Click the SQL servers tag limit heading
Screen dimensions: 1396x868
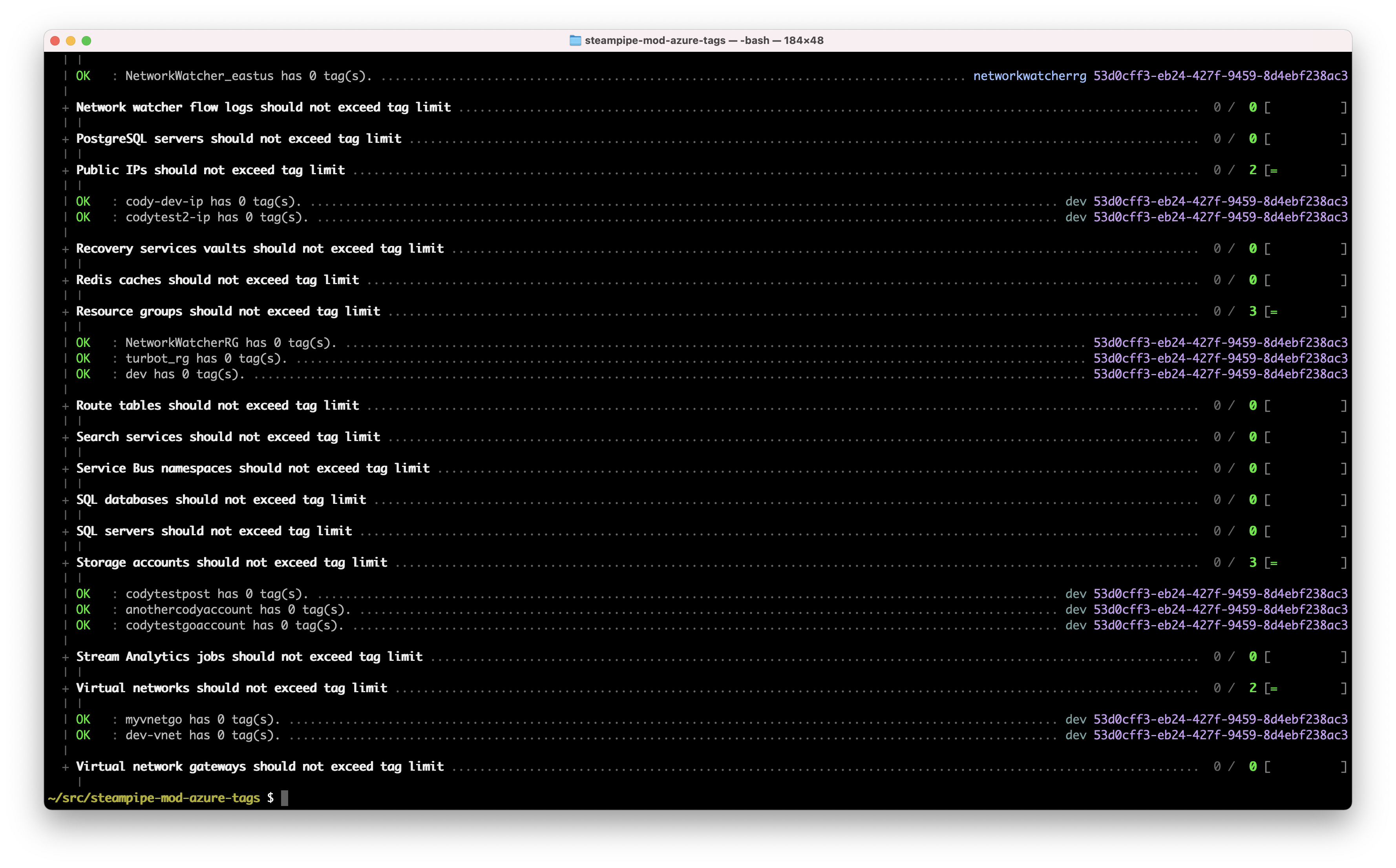click(214, 531)
